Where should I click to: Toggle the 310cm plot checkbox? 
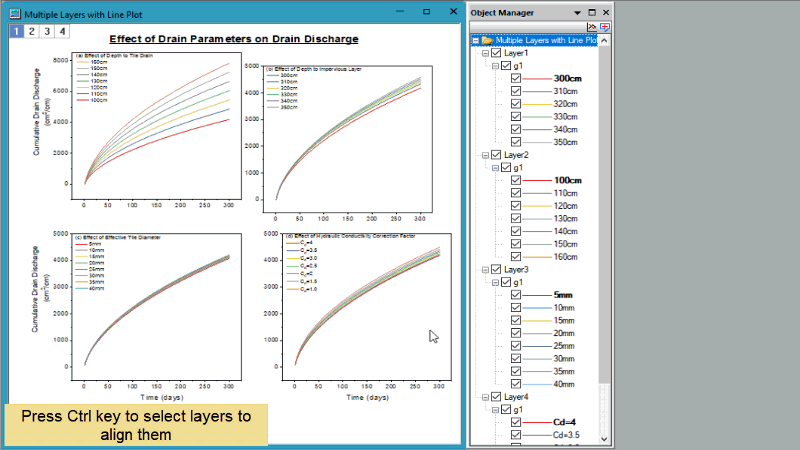click(x=516, y=91)
